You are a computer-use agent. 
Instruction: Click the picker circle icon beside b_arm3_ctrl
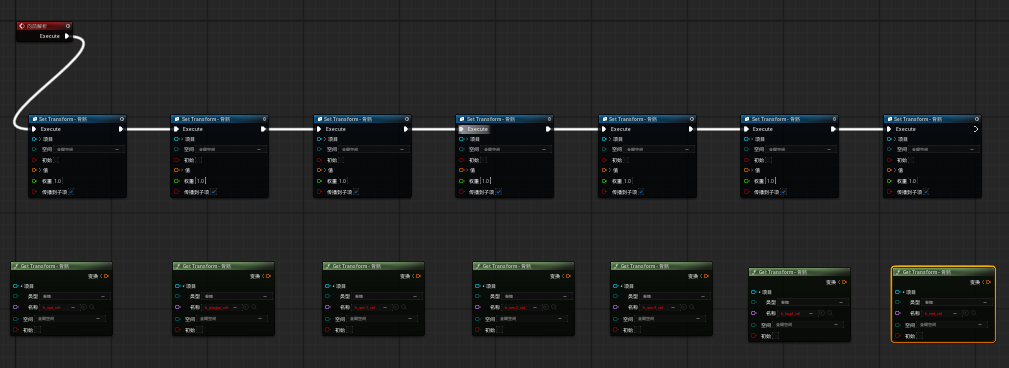point(685,307)
